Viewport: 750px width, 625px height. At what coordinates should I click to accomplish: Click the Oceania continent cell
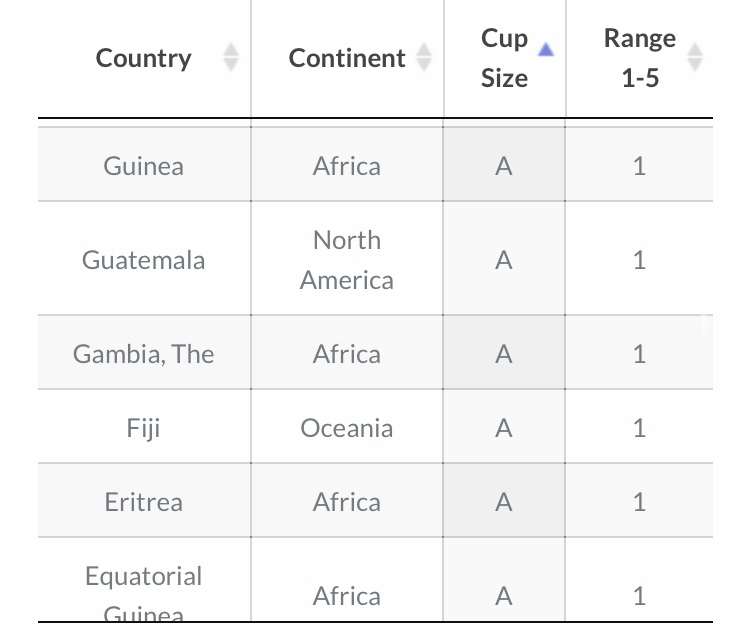[x=347, y=427]
